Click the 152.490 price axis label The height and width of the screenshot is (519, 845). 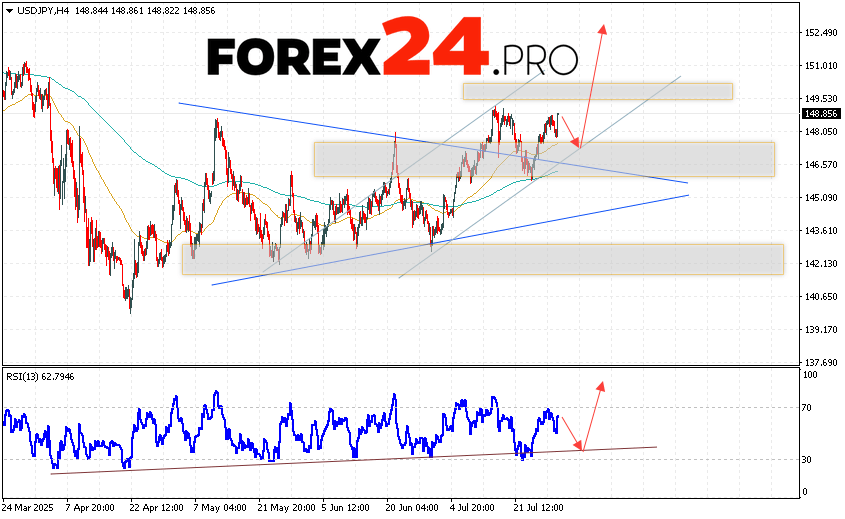[819, 33]
